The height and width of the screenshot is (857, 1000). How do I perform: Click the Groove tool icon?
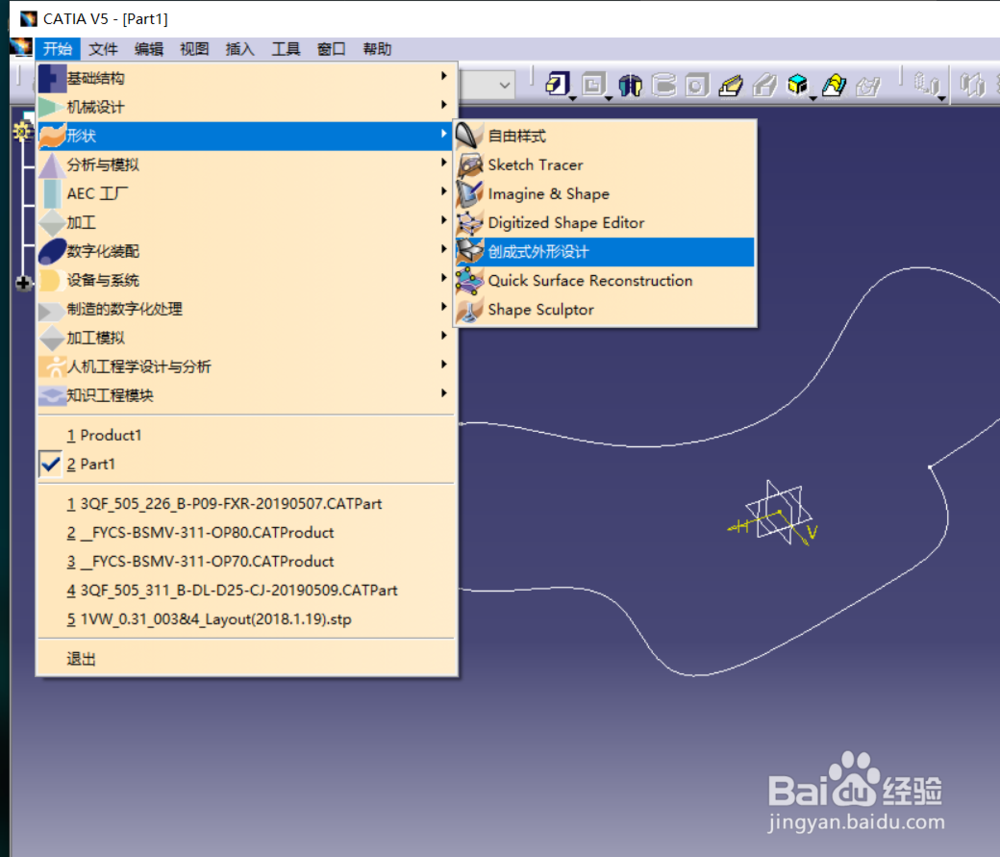coord(664,85)
